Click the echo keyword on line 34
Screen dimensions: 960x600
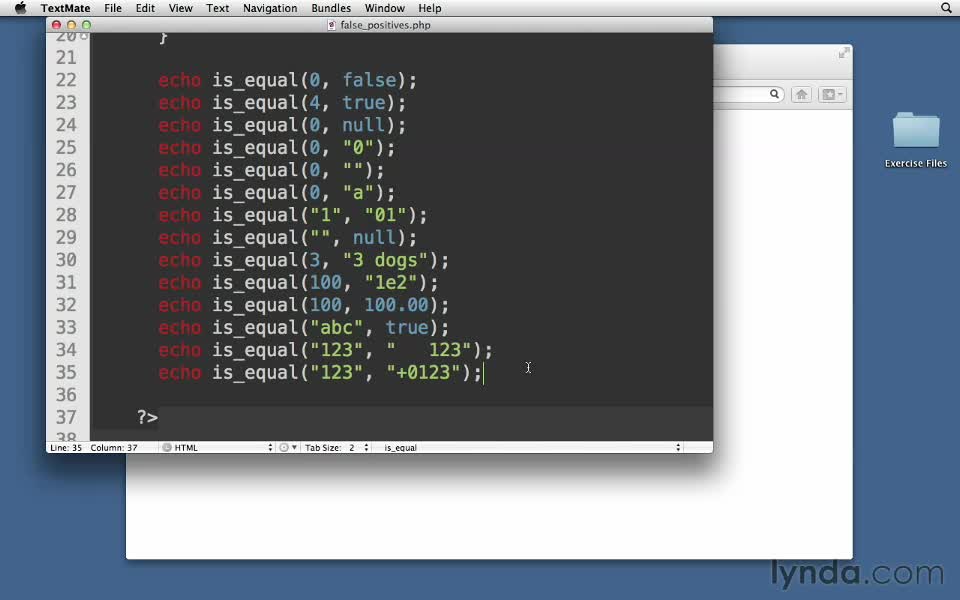tap(179, 350)
